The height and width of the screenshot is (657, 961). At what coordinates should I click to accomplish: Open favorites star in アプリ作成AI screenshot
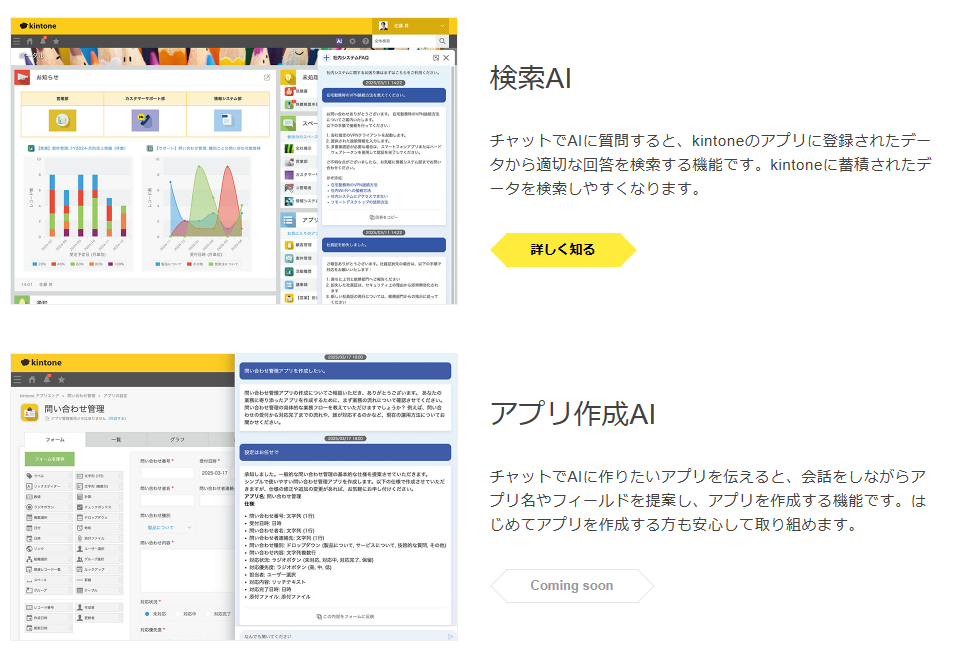[x=61, y=379]
